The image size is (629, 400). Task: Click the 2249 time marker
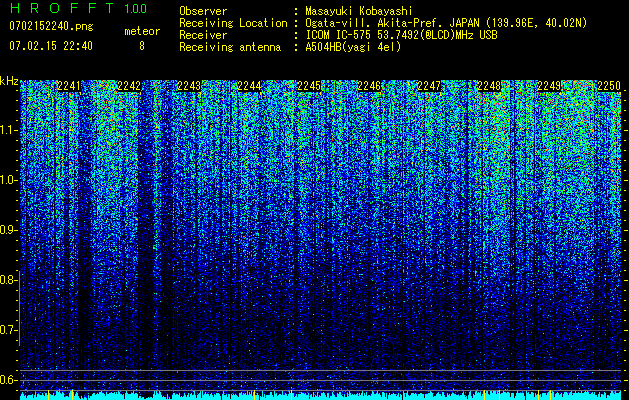click(549, 86)
